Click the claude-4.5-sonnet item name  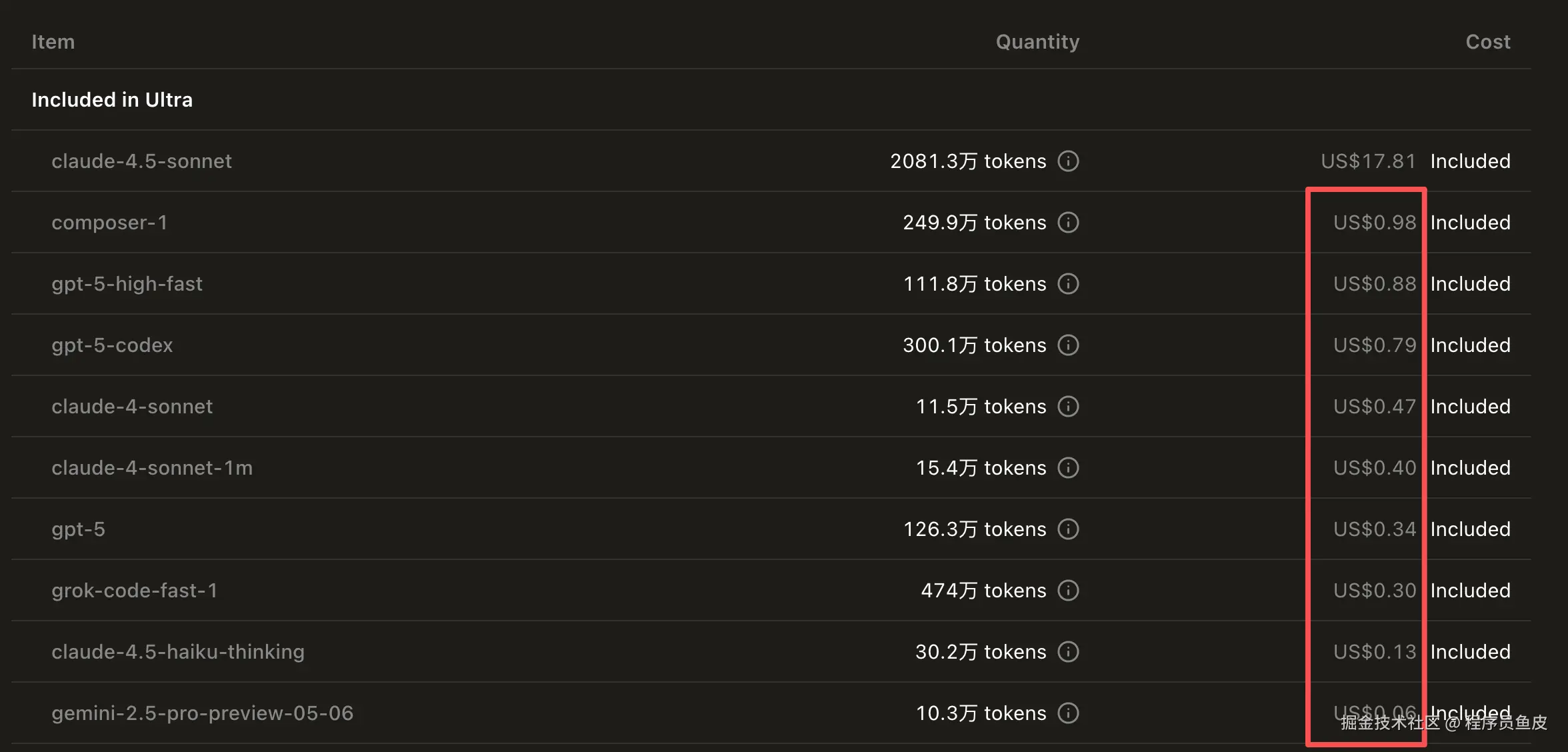[141, 161]
